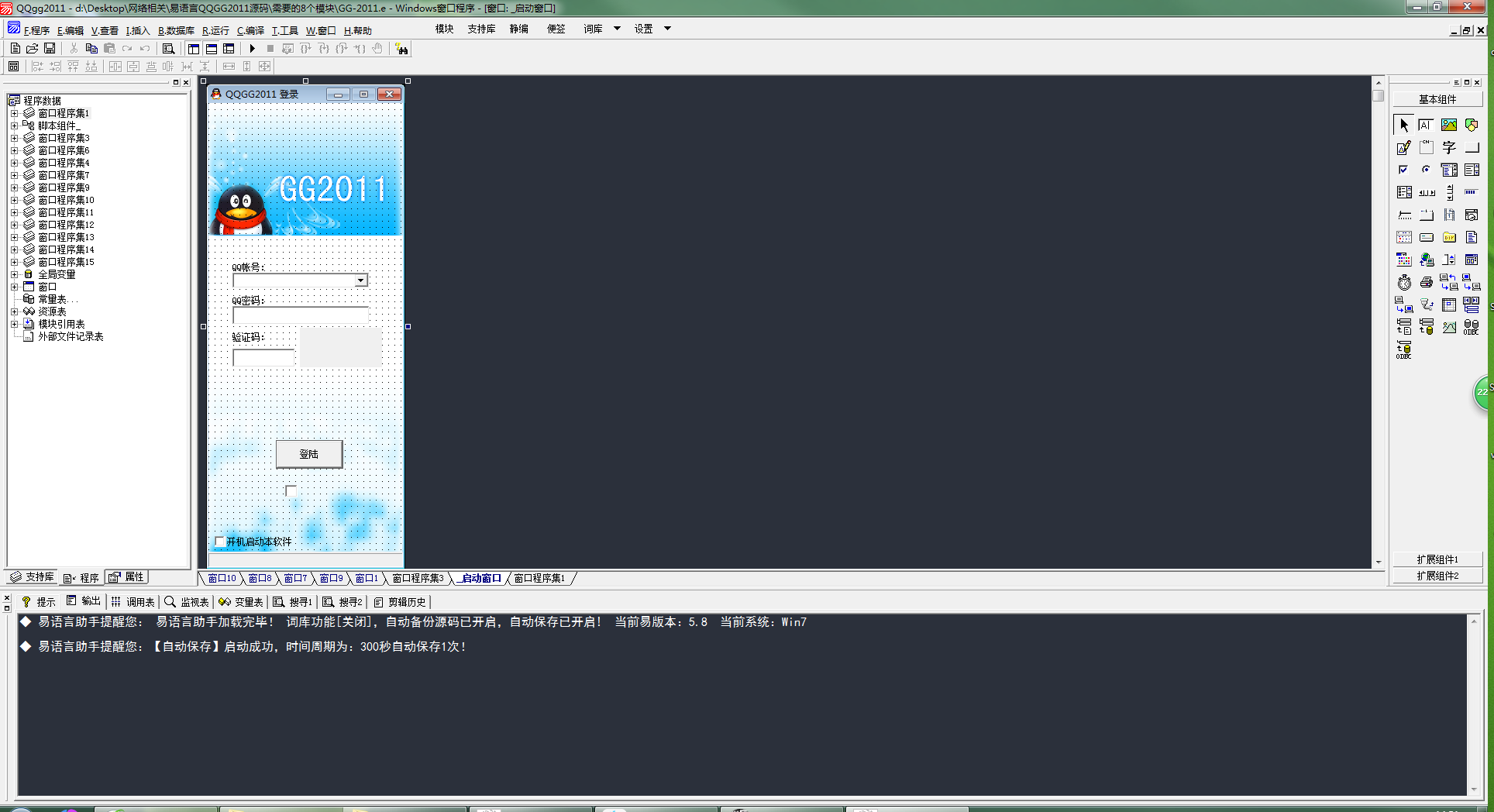
Task: Expand the 全局变量 tree node
Action: tap(14, 274)
